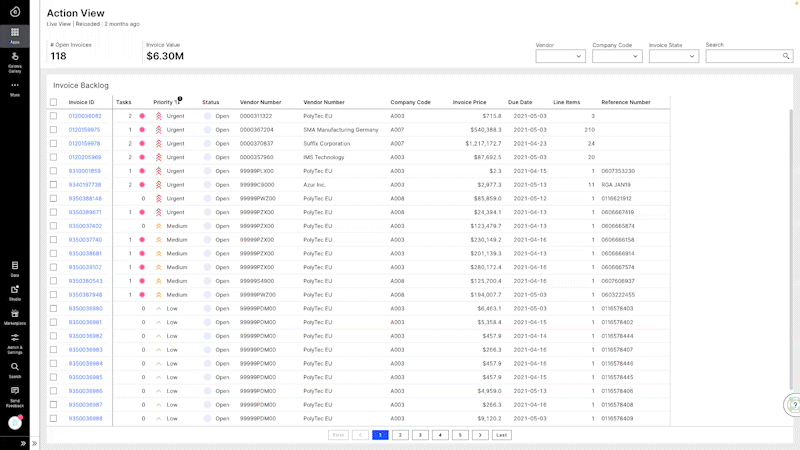Screen dimensions: 800x450
Task: Open the Invoice State filter dropdown
Action: click(673, 56)
